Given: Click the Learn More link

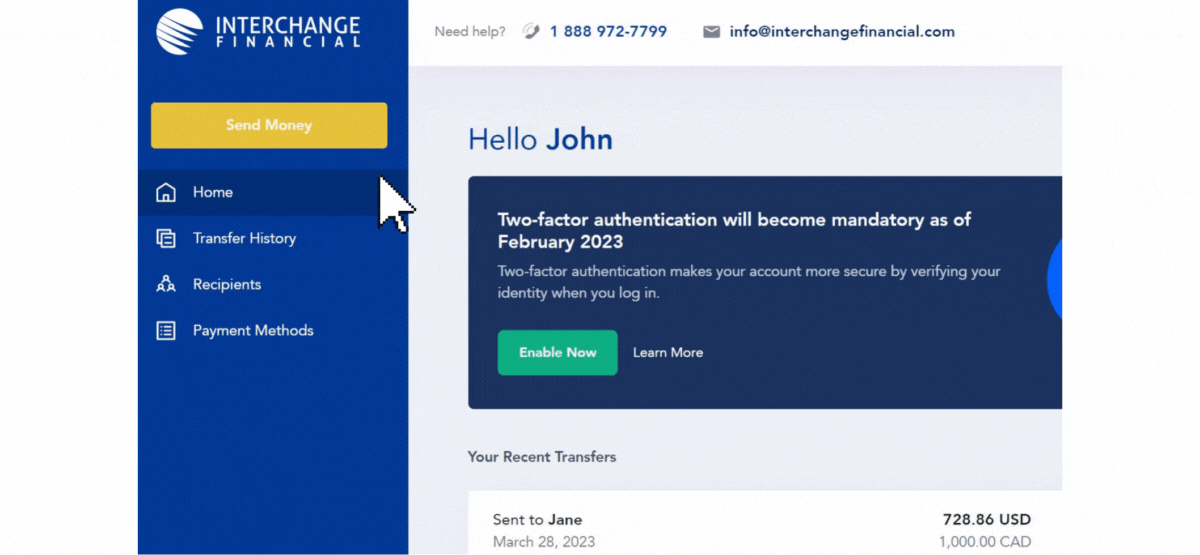Looking at the screenshot, I should click(668, 353).
